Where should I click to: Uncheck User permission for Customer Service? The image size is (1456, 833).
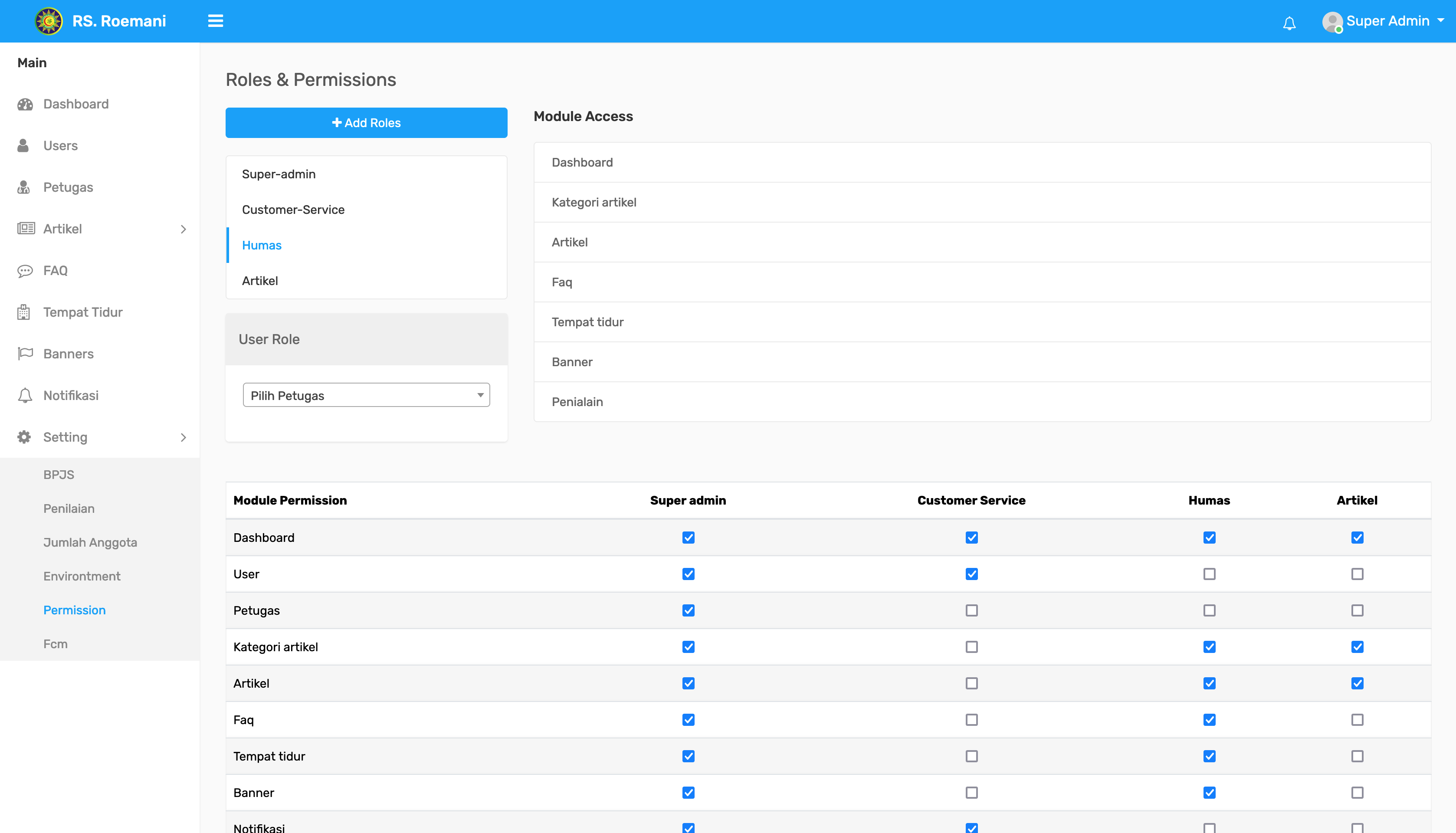[x=971, y=574]
